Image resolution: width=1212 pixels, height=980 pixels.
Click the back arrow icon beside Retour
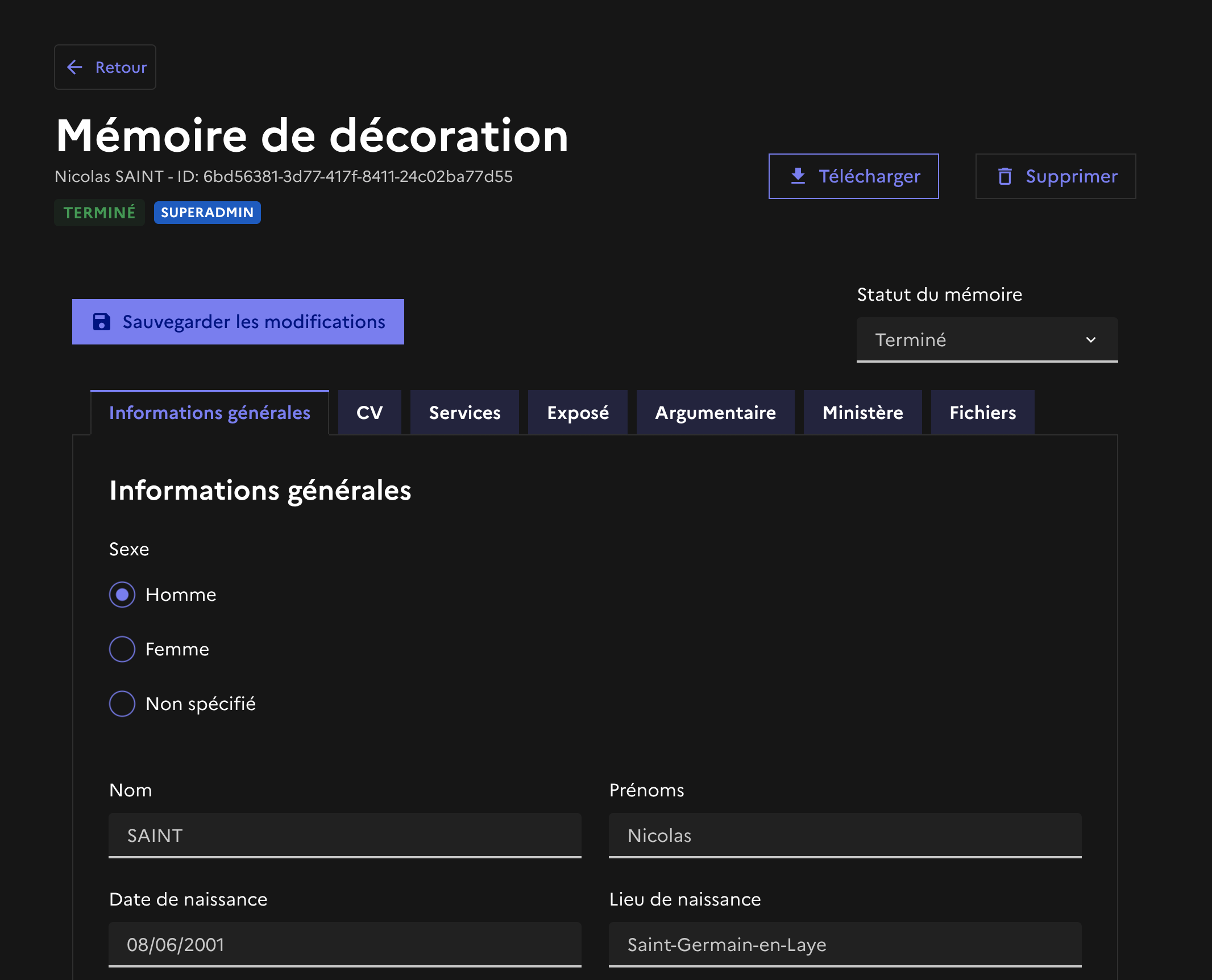(x=74, y=67)
